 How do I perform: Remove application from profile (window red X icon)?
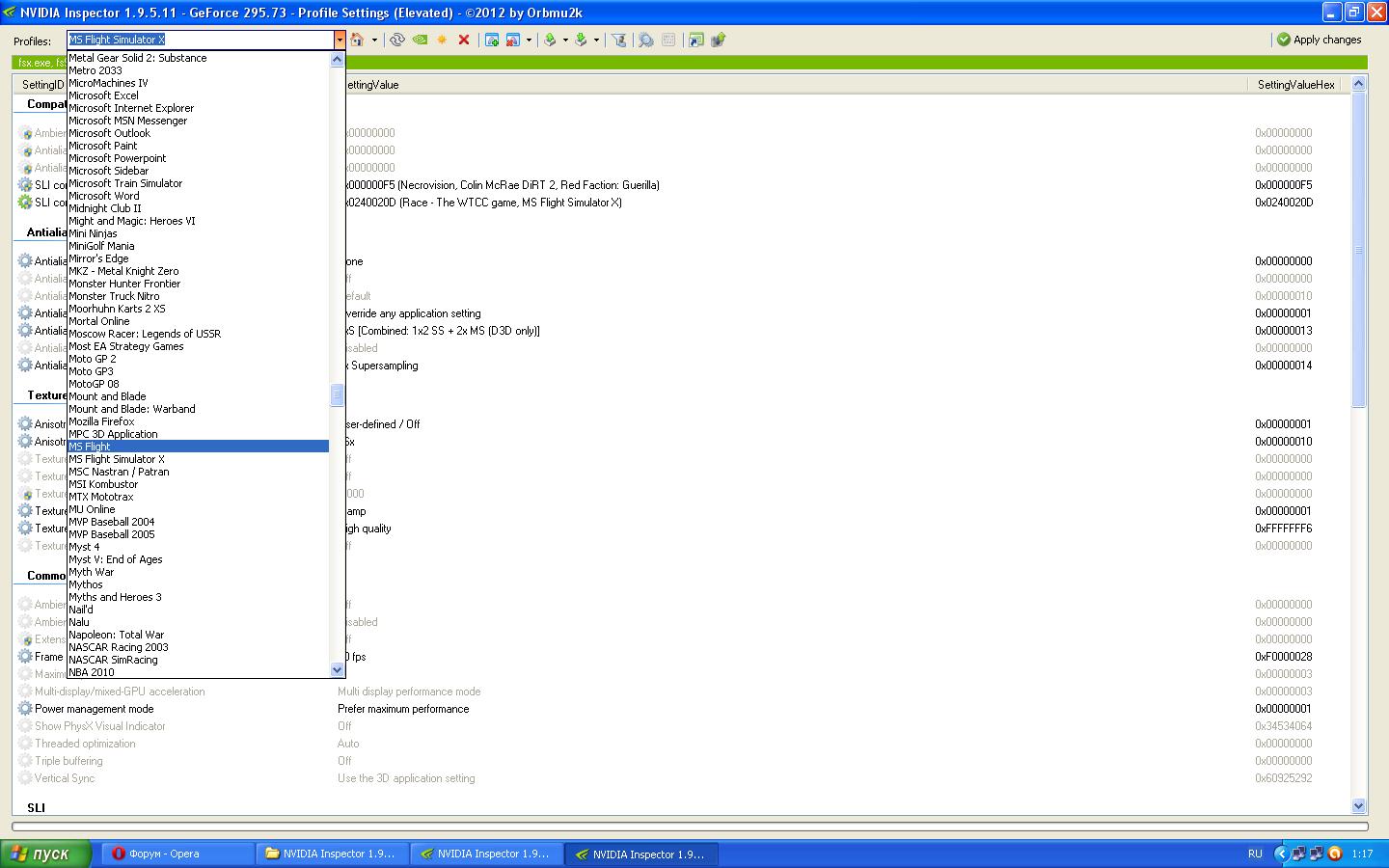click(x=513, y=40)
